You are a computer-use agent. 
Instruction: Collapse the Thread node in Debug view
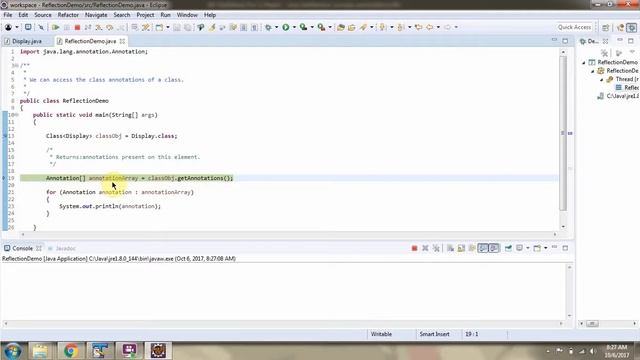pyautogui.click(x=602, y=79)
